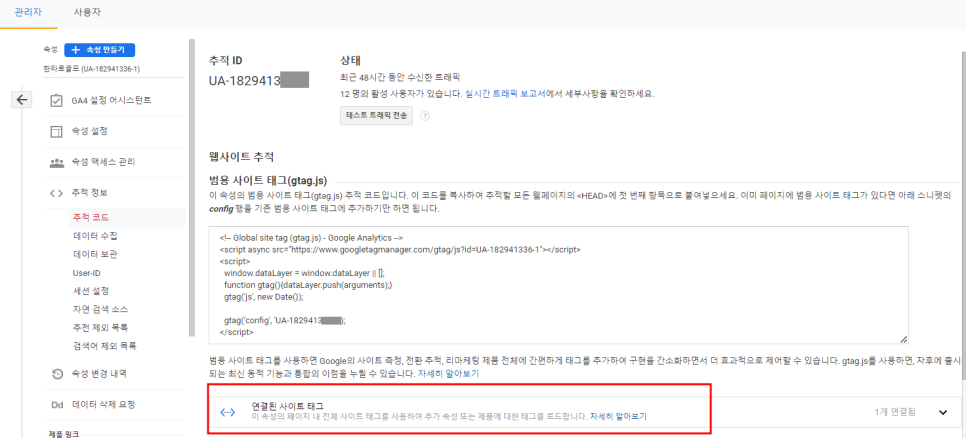Click the 속성 설정 layout icon

coord(56,131)
